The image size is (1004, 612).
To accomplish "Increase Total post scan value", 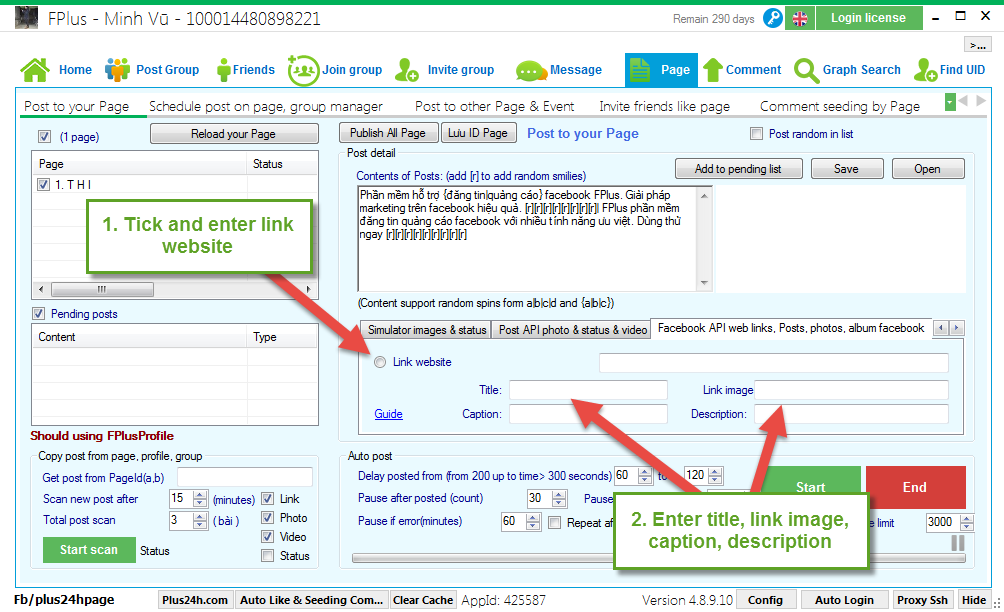I will (x=200, y=516).
